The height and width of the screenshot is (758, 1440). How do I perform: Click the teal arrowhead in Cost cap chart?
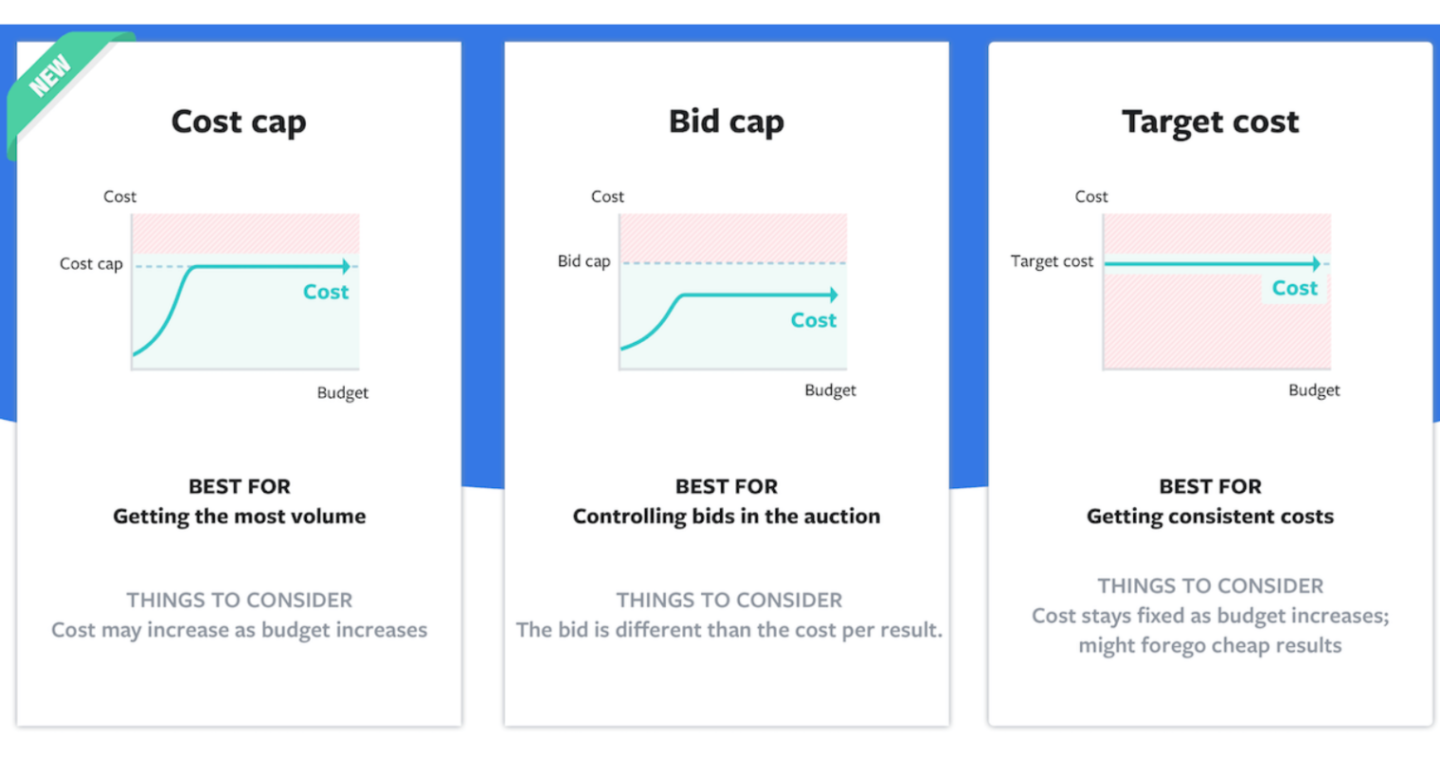(x=345, y=266)
